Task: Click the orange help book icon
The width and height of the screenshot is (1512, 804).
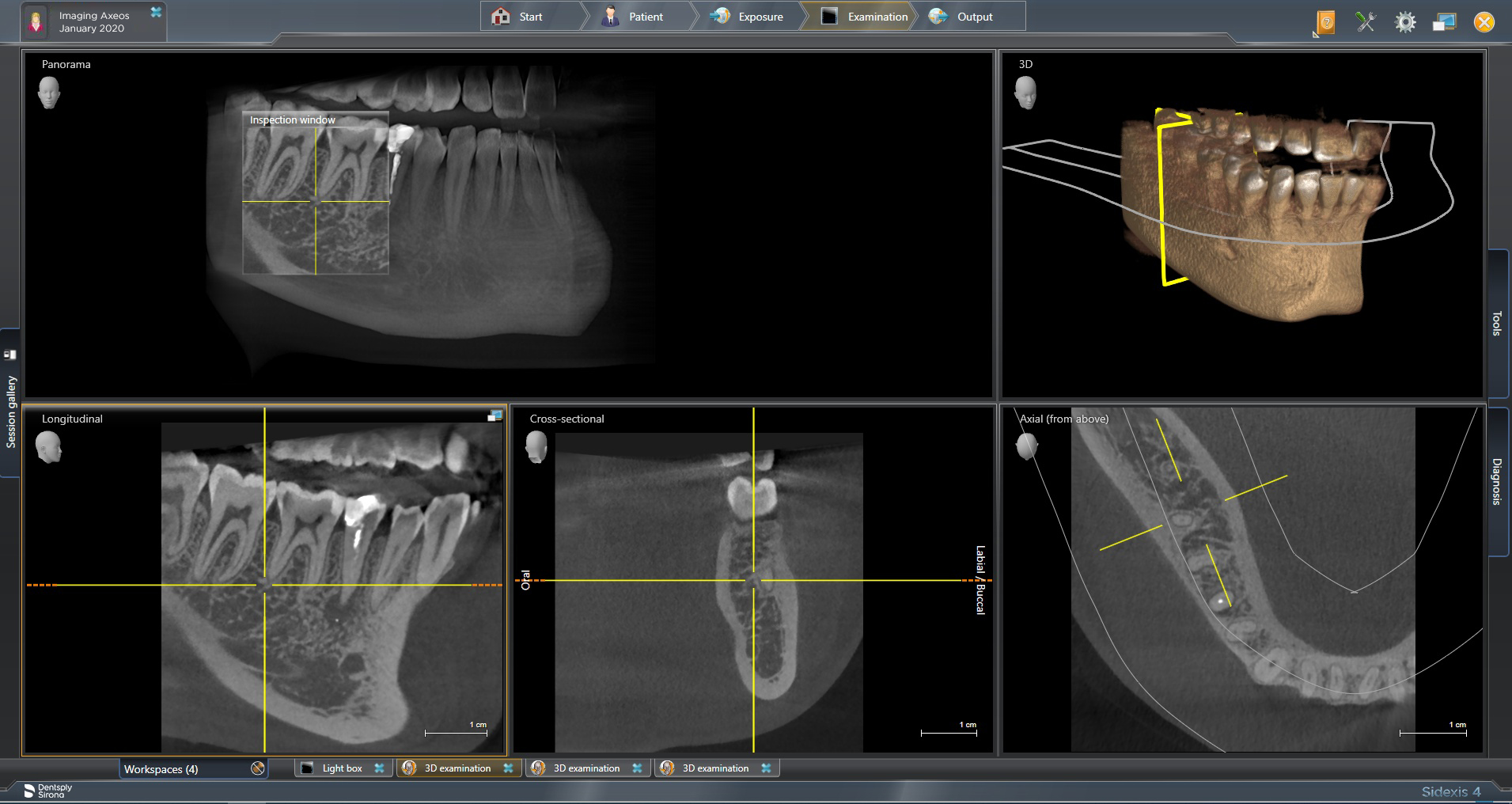Action: (1325, 21)
